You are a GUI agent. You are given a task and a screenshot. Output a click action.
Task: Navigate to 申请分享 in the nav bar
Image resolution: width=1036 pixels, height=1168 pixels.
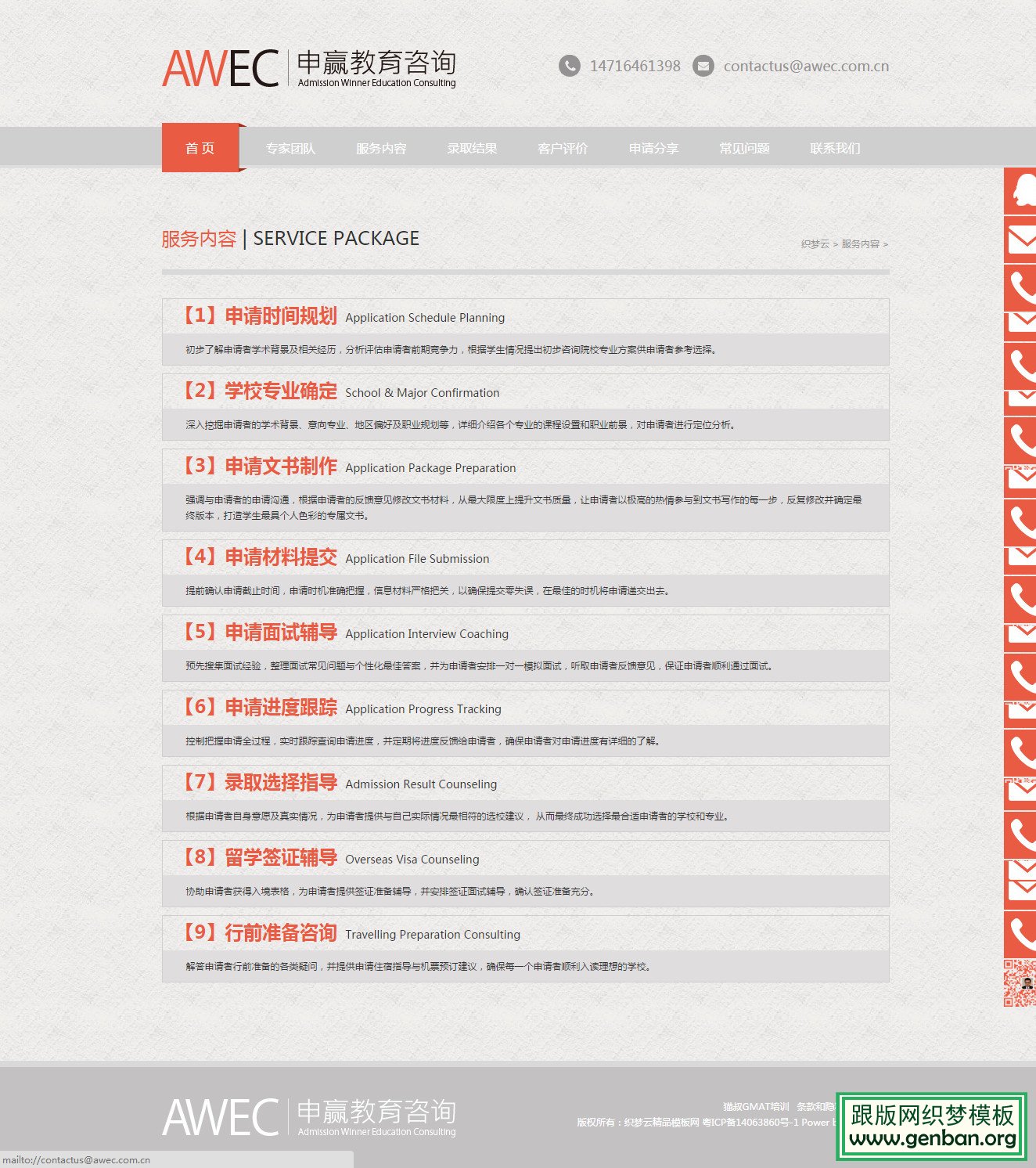[x=653, y=149]
